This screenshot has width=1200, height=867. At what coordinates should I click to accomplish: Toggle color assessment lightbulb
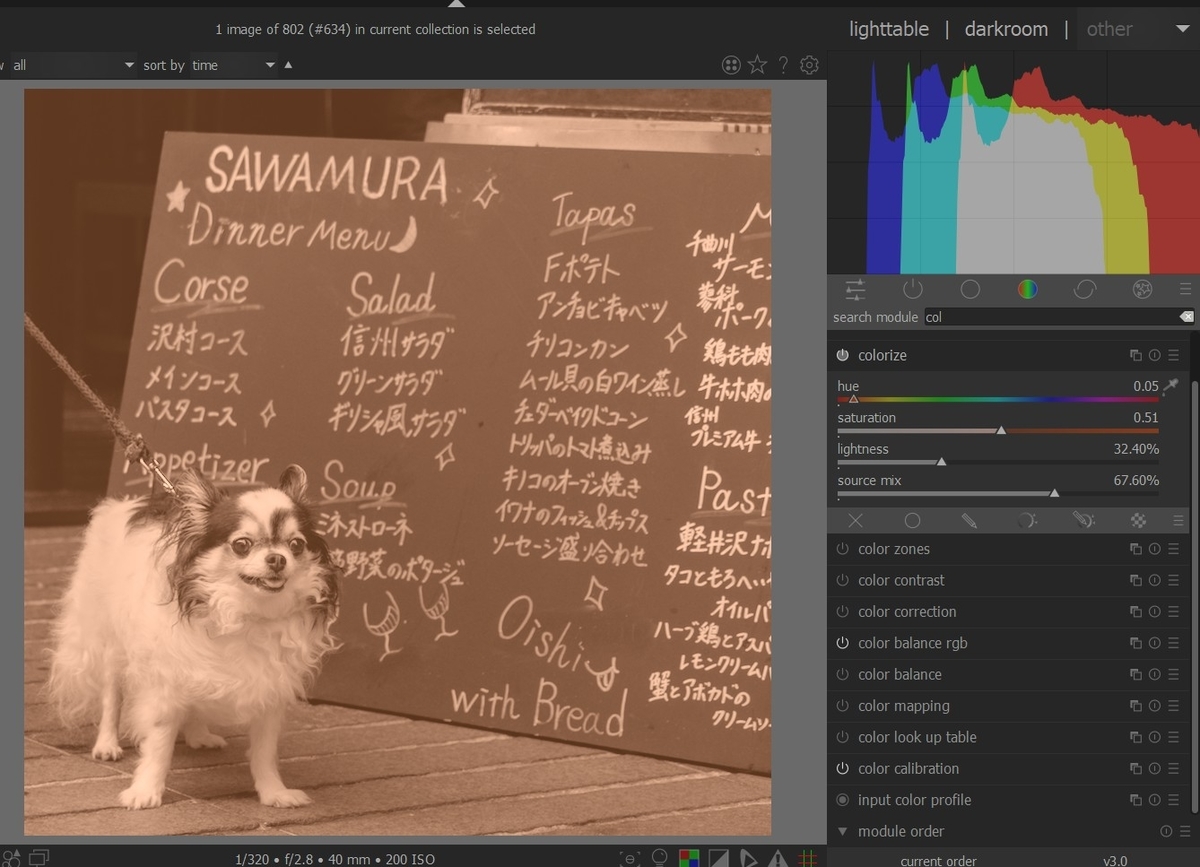[660, 858]
